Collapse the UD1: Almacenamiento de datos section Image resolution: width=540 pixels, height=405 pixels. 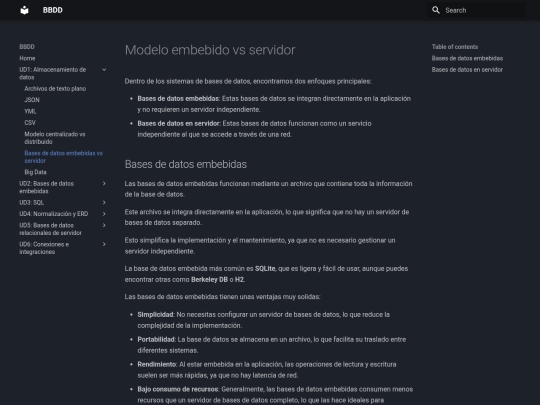pos(104,70)
